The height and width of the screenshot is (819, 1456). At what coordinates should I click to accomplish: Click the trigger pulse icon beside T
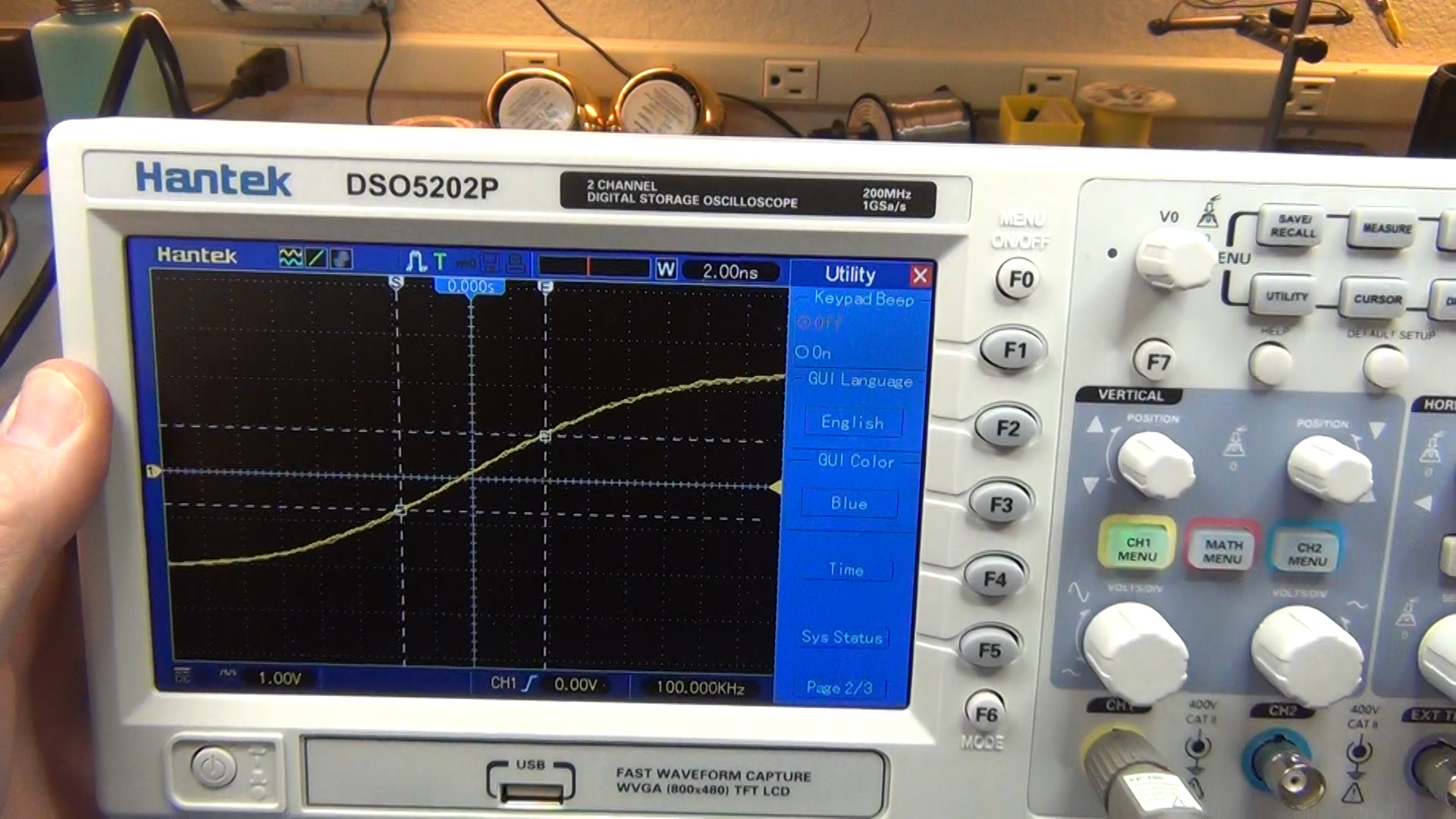point(416,262)
